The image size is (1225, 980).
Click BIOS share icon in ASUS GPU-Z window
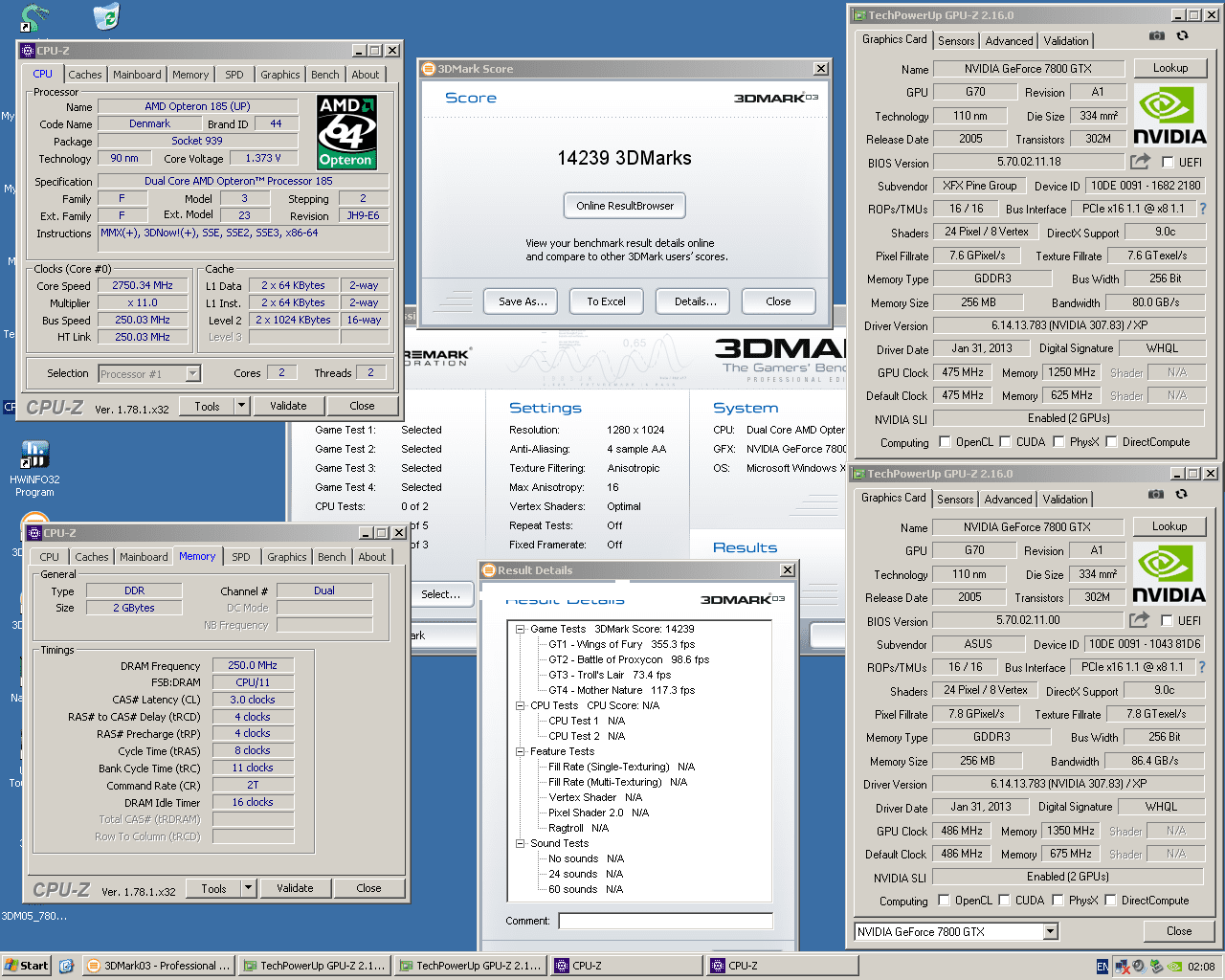tap(1139, 620)
